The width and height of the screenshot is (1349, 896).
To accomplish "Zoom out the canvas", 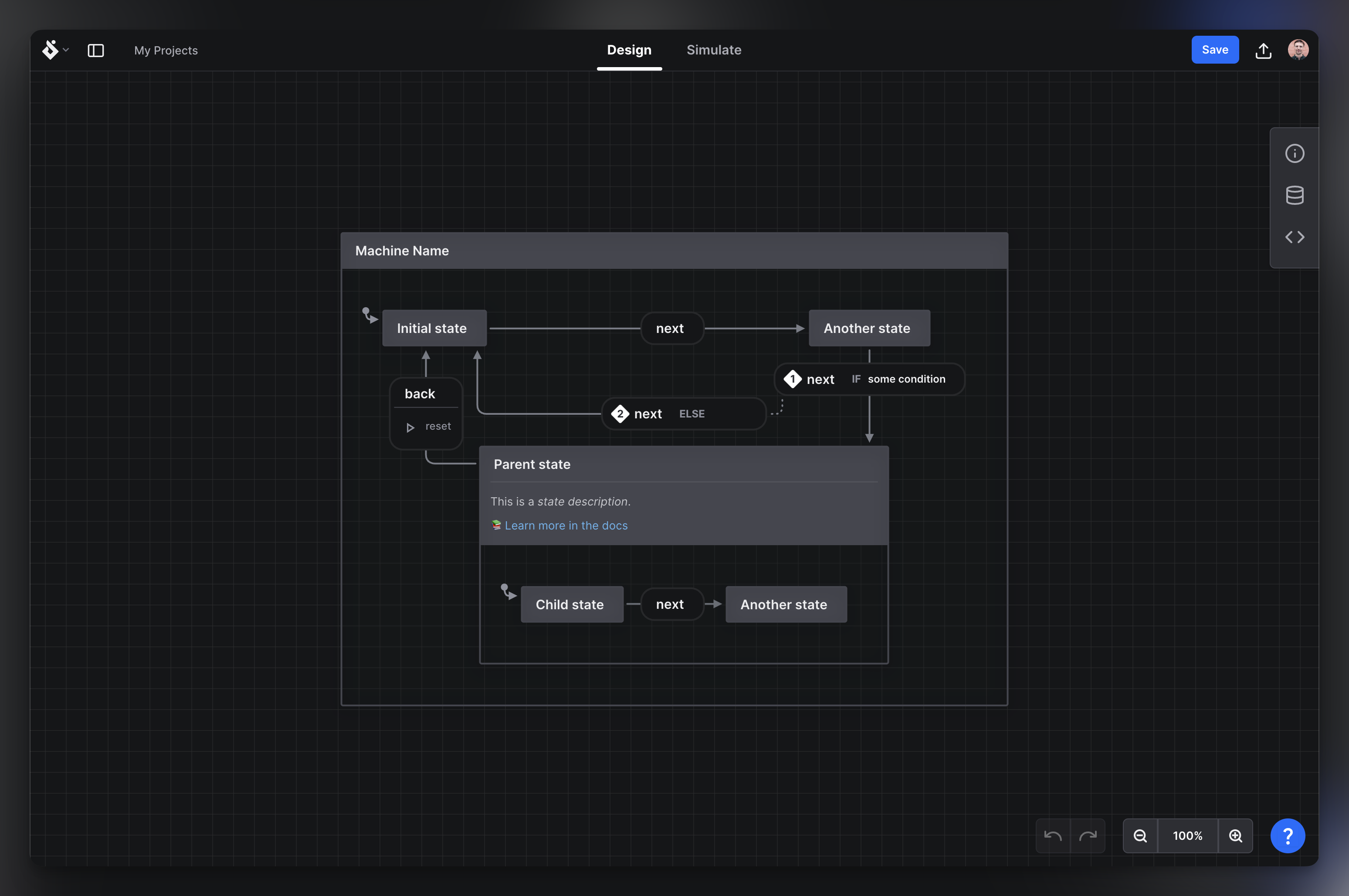I will [1140, 835].
